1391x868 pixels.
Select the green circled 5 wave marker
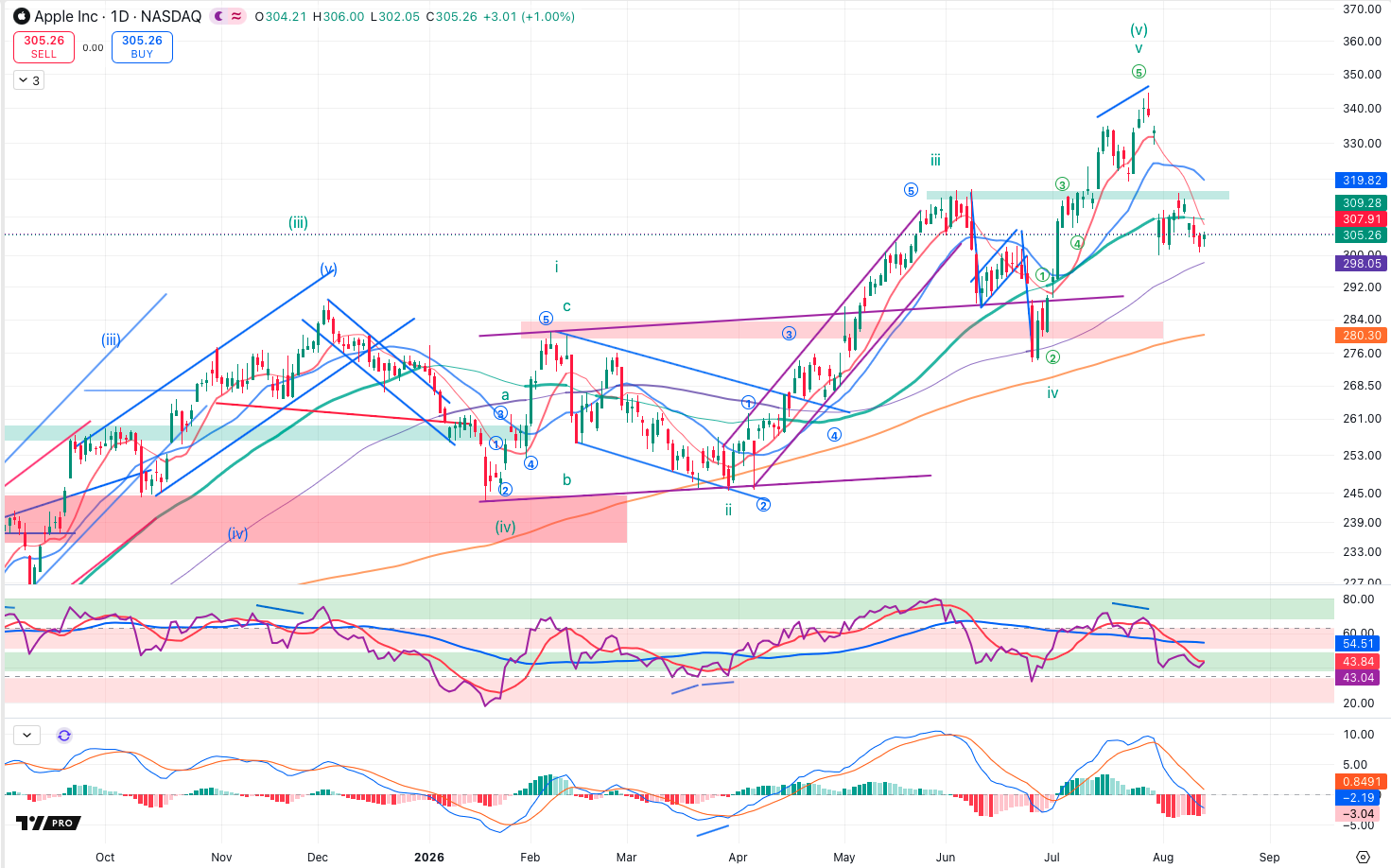point(1139,72)
